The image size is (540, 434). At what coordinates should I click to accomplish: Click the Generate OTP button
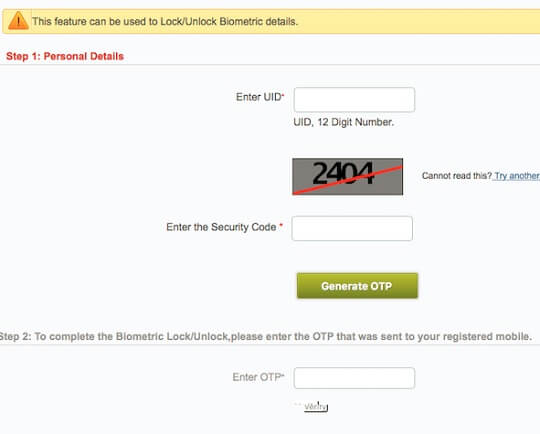coord(357,286)
